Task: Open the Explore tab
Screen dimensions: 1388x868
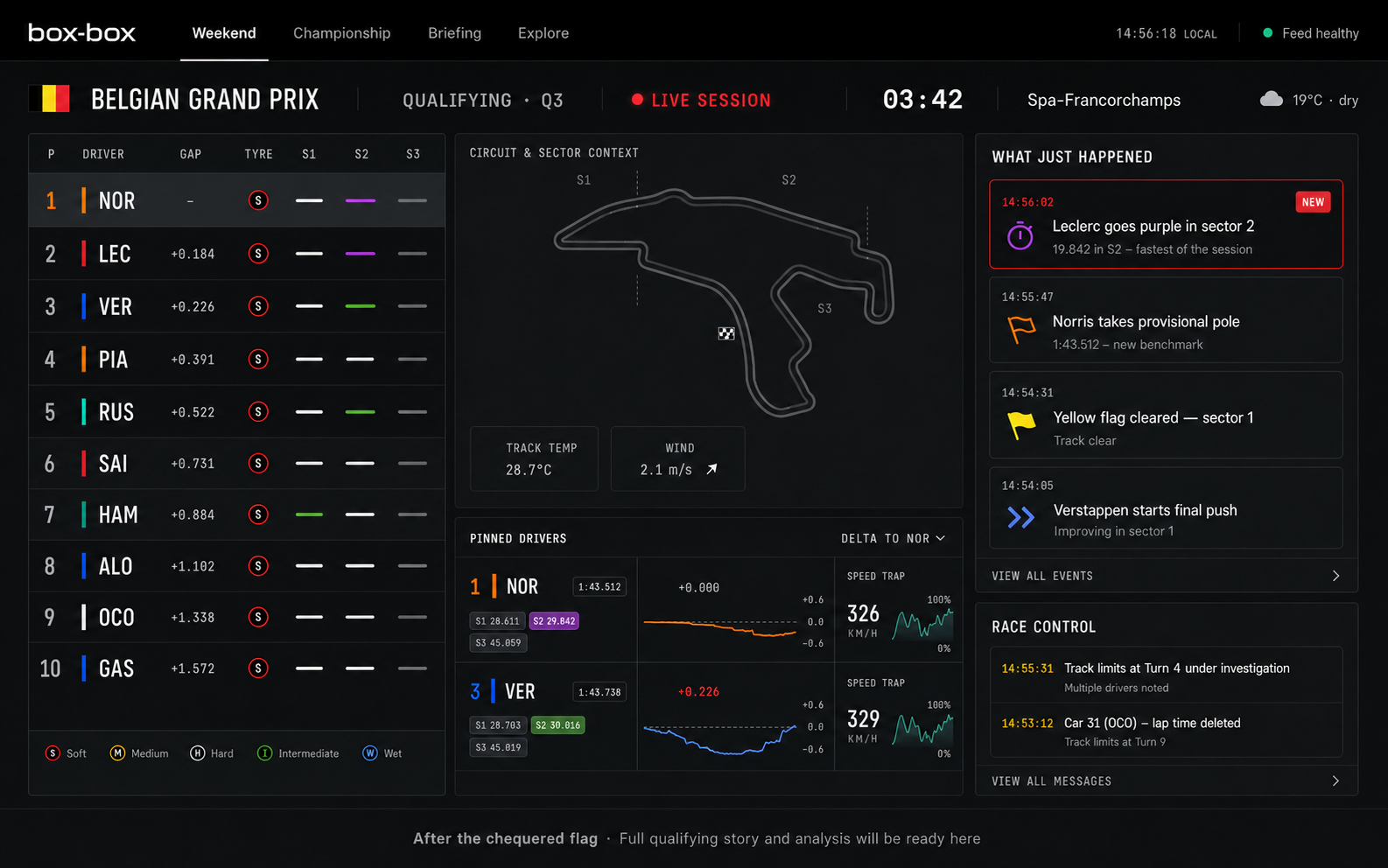Action: 543,33
